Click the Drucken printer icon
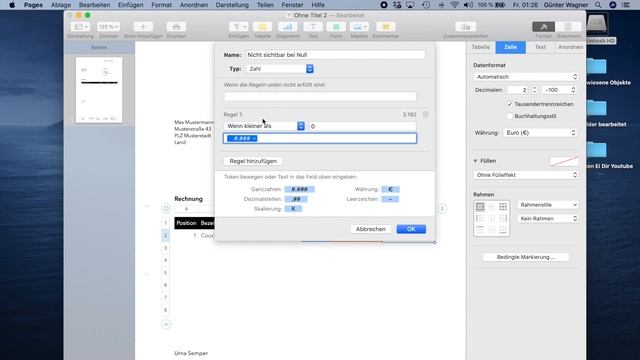Screen dimensions: 640x360 [176, 27]
